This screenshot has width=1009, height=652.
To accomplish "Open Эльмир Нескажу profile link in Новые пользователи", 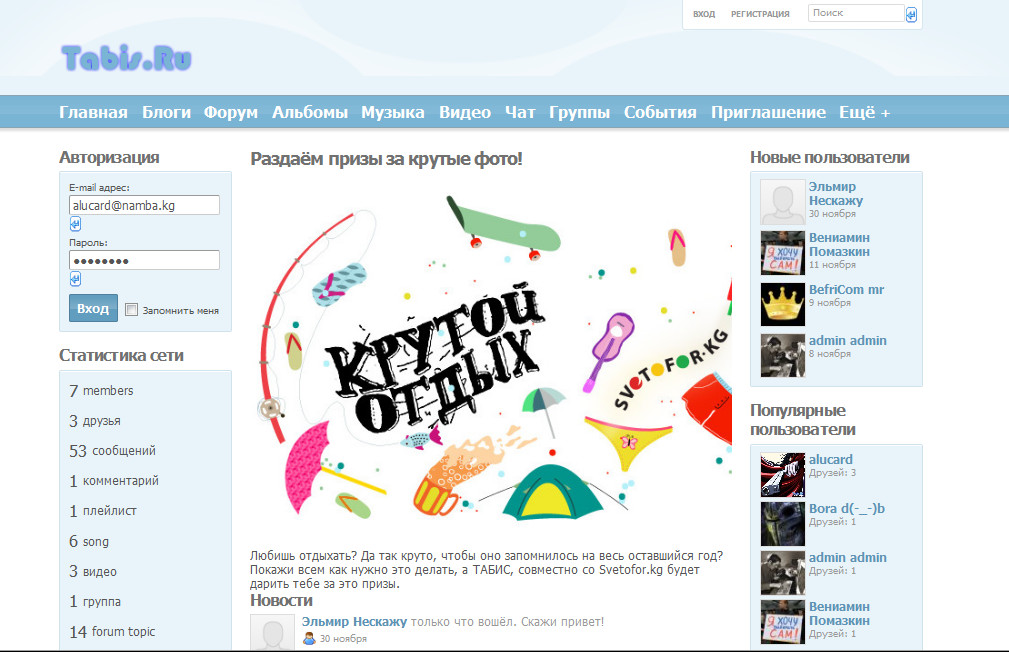I will pyautogui.click(x=835, y=194).
